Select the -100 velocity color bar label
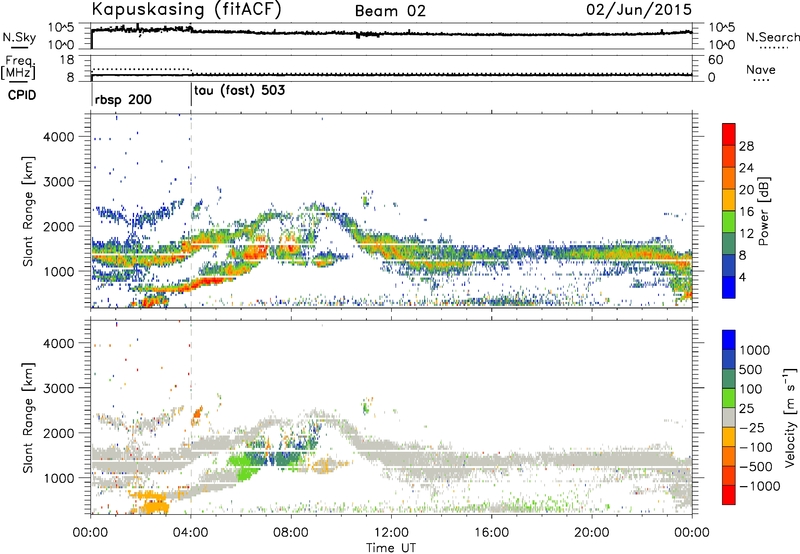The image size is (800, 554). [756, 447]
